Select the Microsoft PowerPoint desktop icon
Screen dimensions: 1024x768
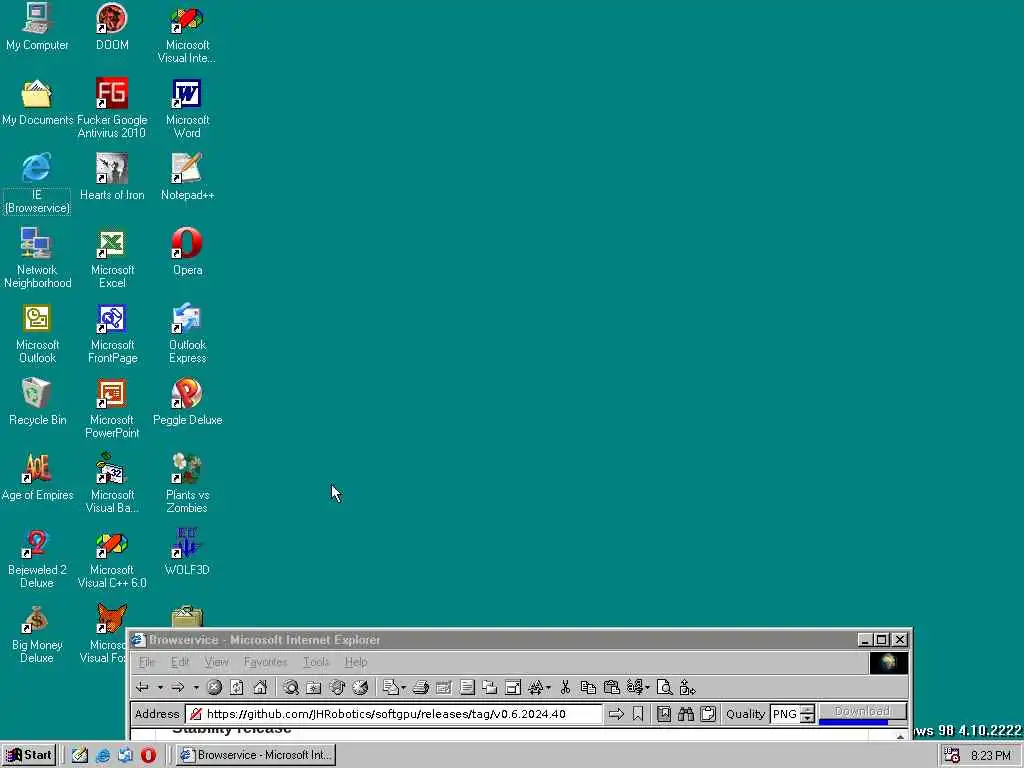pyautogui.click(x=112, y=409)
